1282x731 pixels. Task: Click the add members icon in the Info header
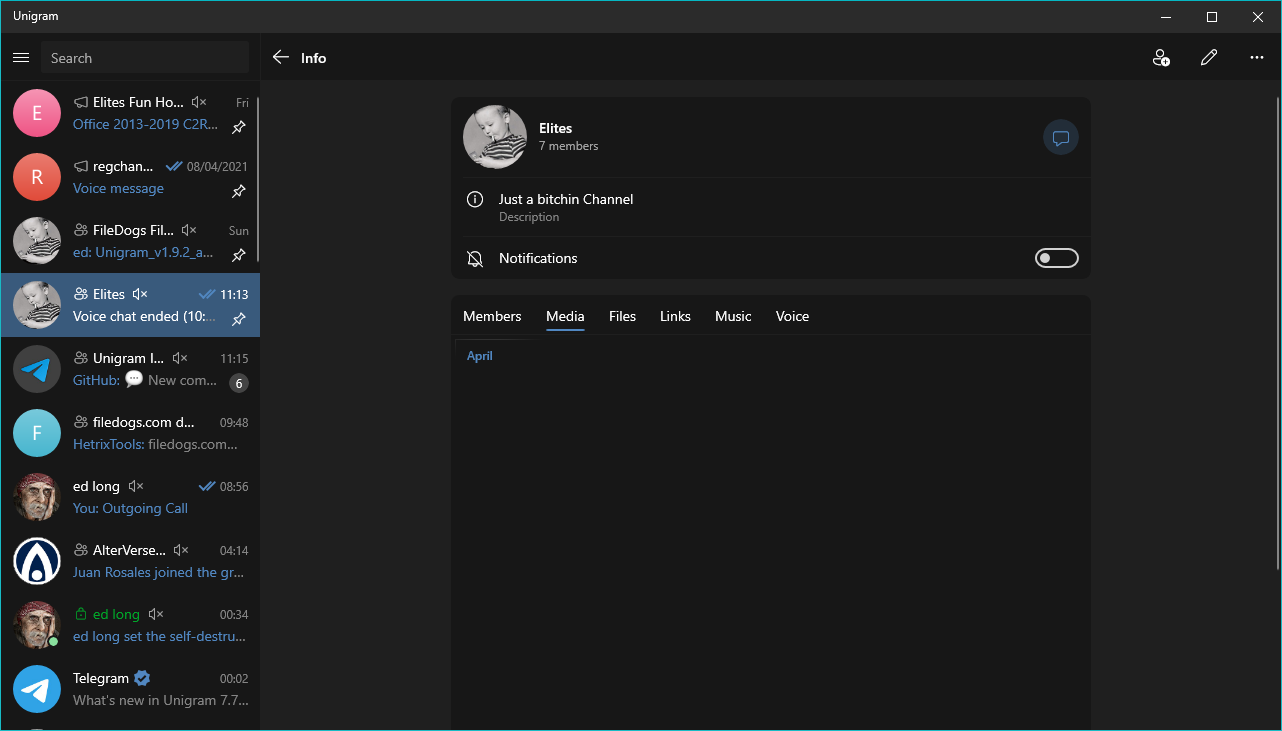pyautogui.click(x=1161, y=57)
